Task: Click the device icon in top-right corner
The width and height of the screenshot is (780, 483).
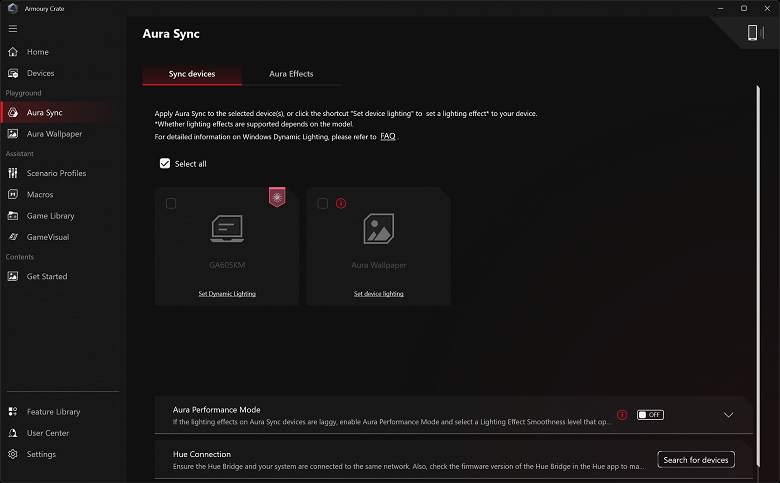Action: pos(754,33)
